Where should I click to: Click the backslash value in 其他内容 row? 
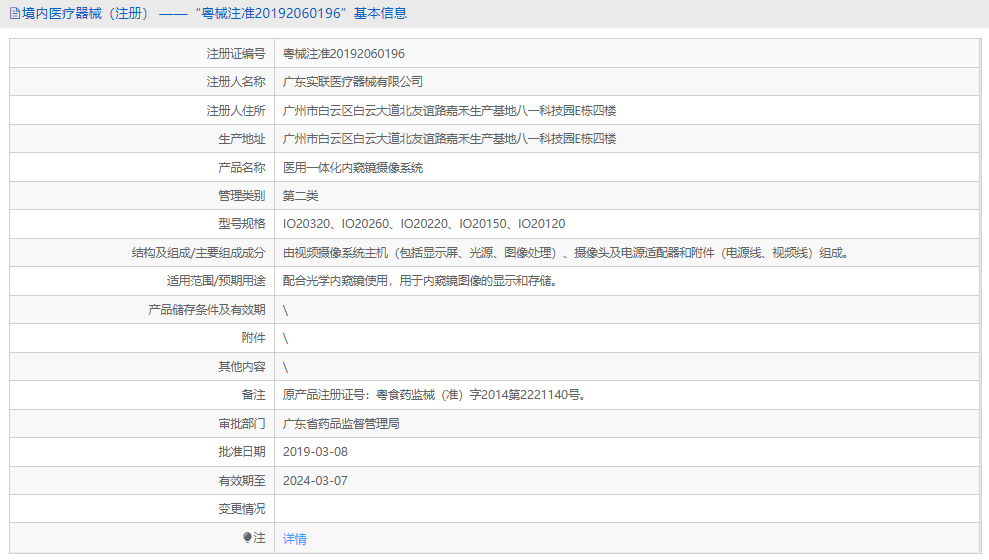coord(286,367)
